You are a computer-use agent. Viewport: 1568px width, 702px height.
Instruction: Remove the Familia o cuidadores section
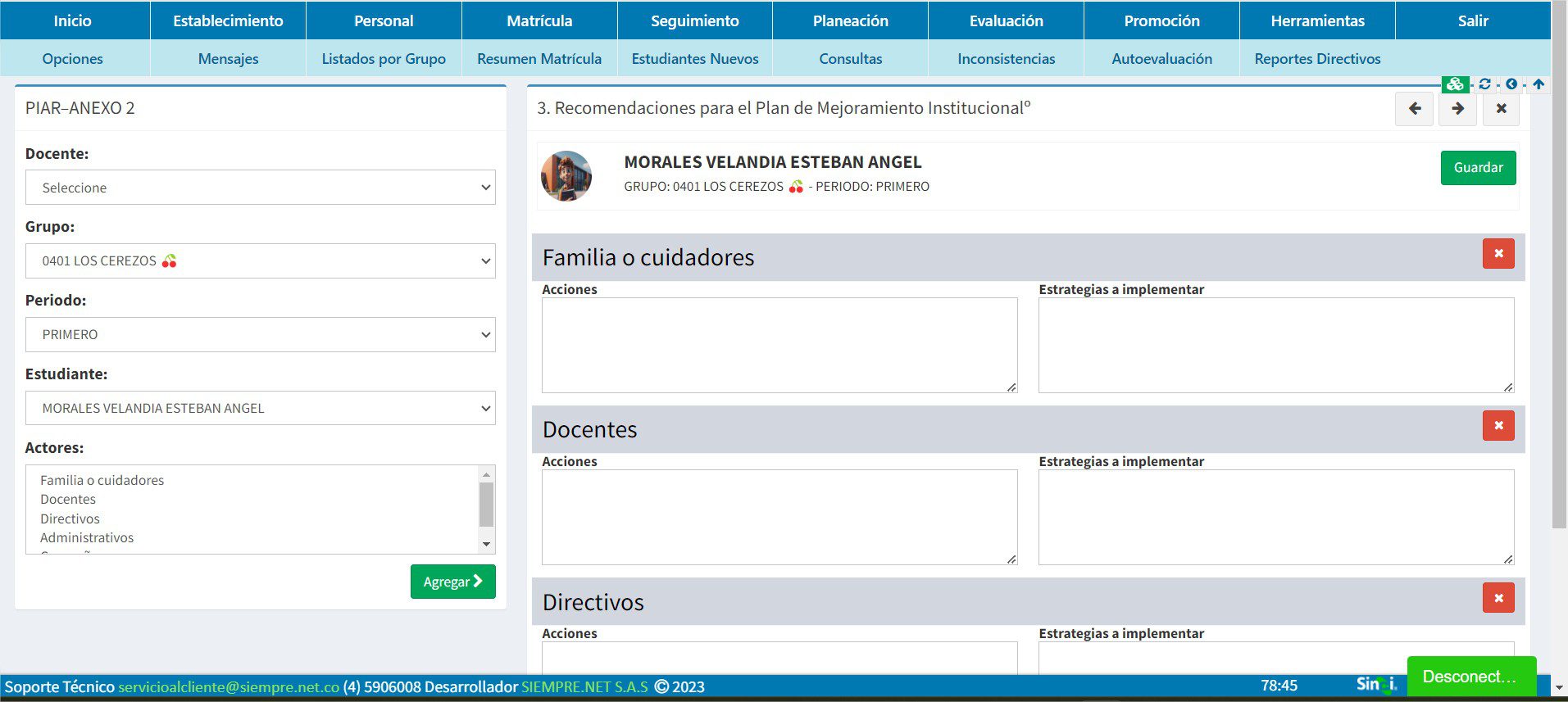point(1498,253)
